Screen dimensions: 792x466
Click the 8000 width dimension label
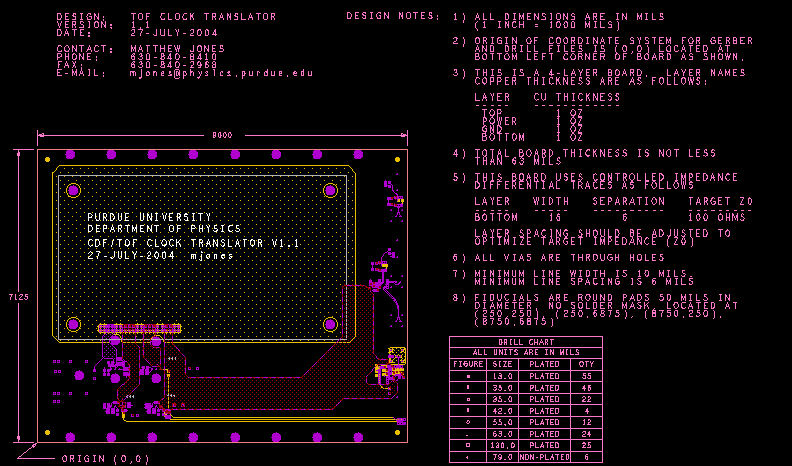222,135
